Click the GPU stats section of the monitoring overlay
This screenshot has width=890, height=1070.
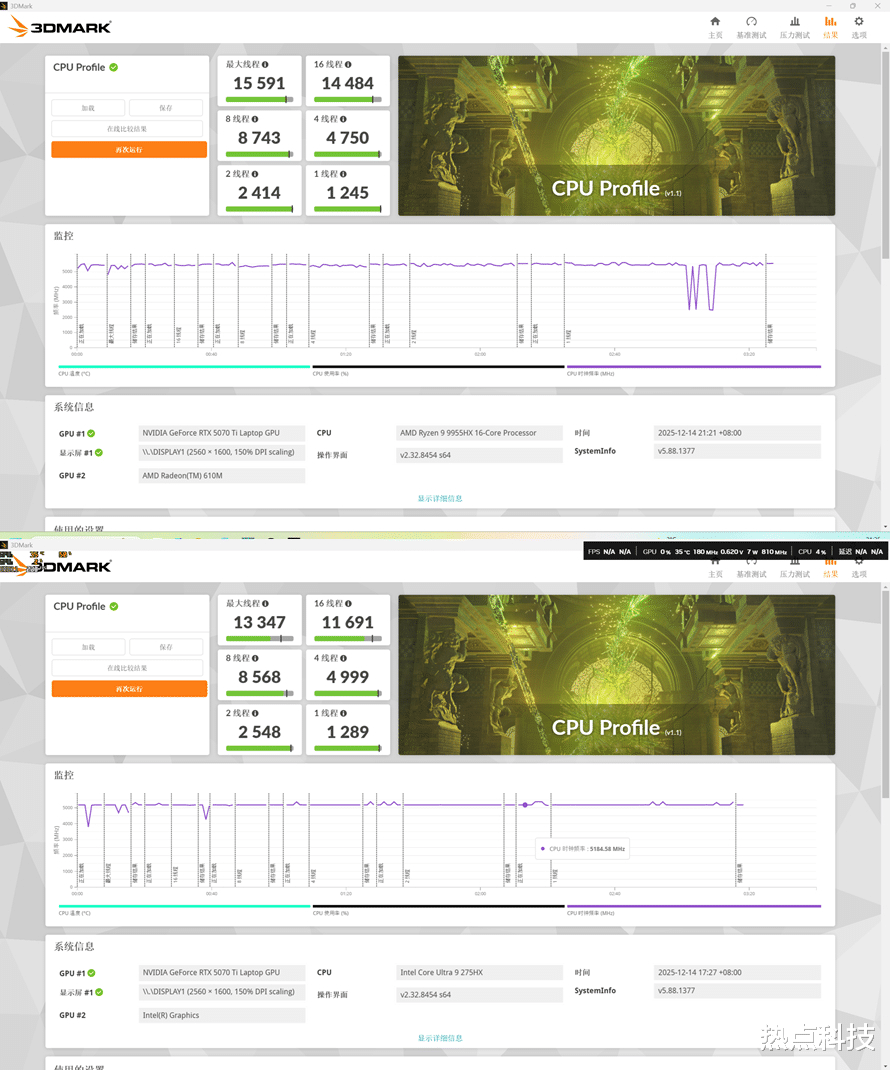(715, 551)
